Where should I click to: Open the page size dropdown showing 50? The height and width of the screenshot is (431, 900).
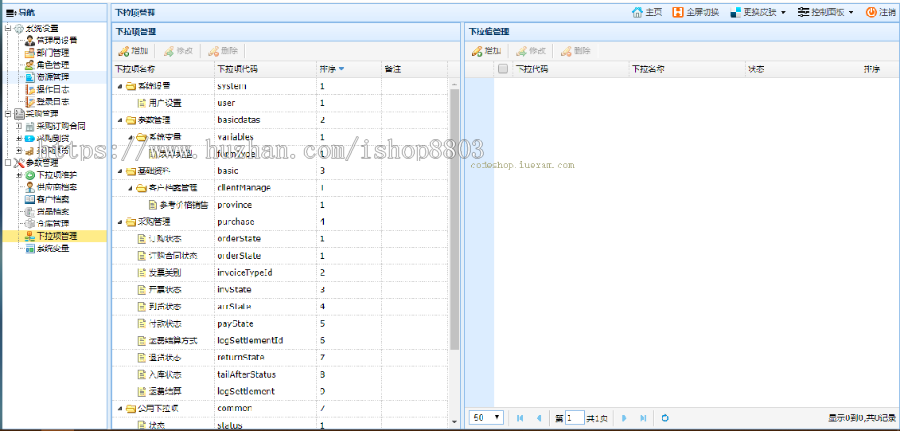point(487,418)
